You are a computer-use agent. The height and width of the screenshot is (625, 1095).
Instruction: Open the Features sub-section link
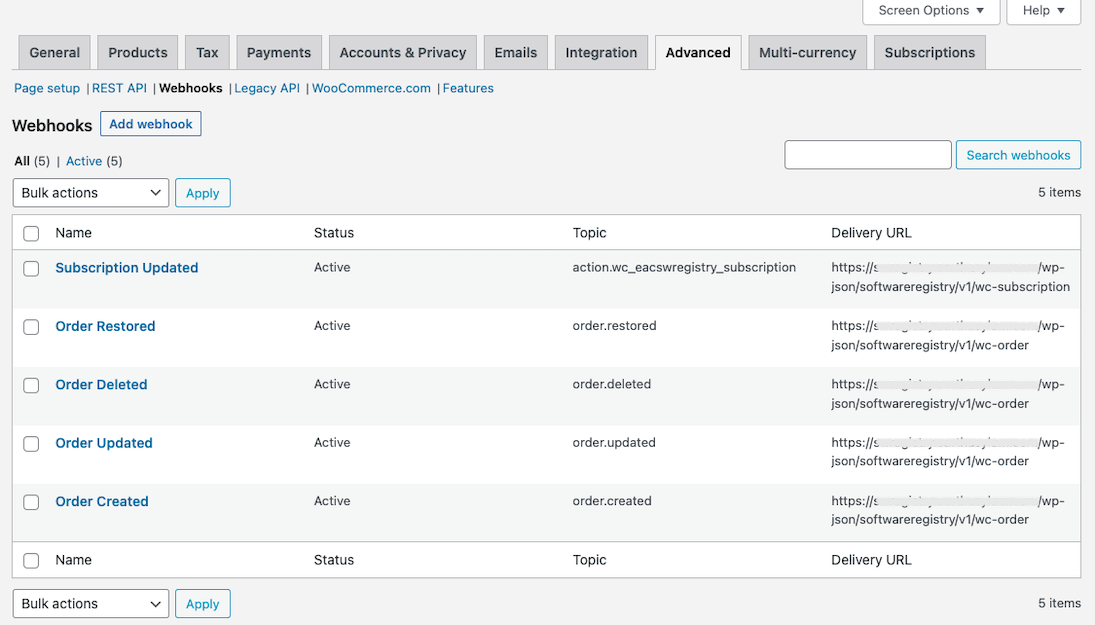(468, 88)
